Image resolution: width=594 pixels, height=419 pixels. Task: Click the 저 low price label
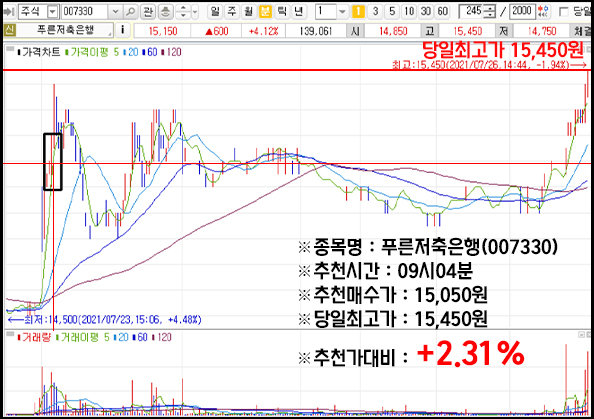point(503,31)
